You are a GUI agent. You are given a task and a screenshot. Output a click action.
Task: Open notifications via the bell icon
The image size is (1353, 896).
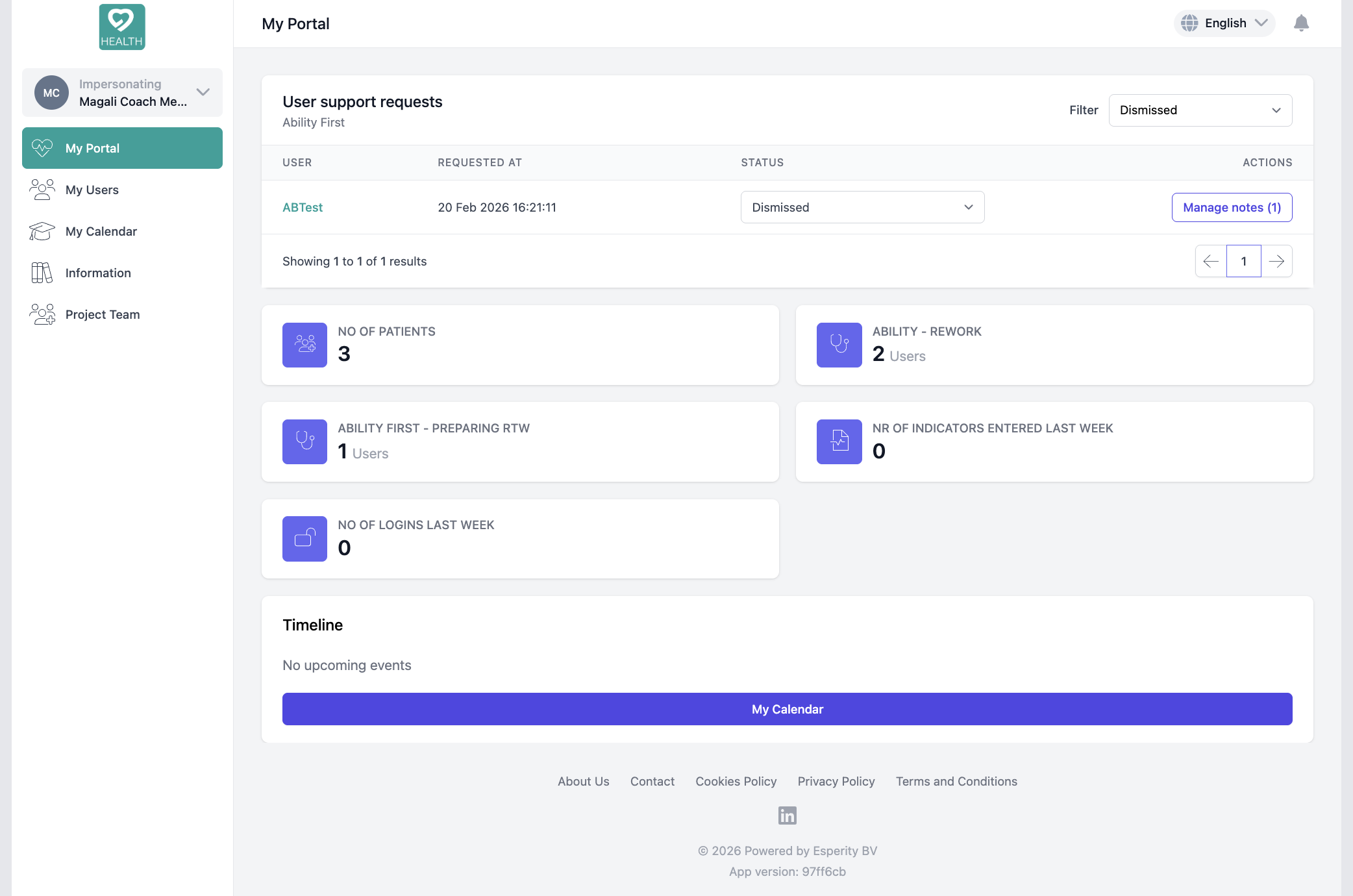(1301, 23)
